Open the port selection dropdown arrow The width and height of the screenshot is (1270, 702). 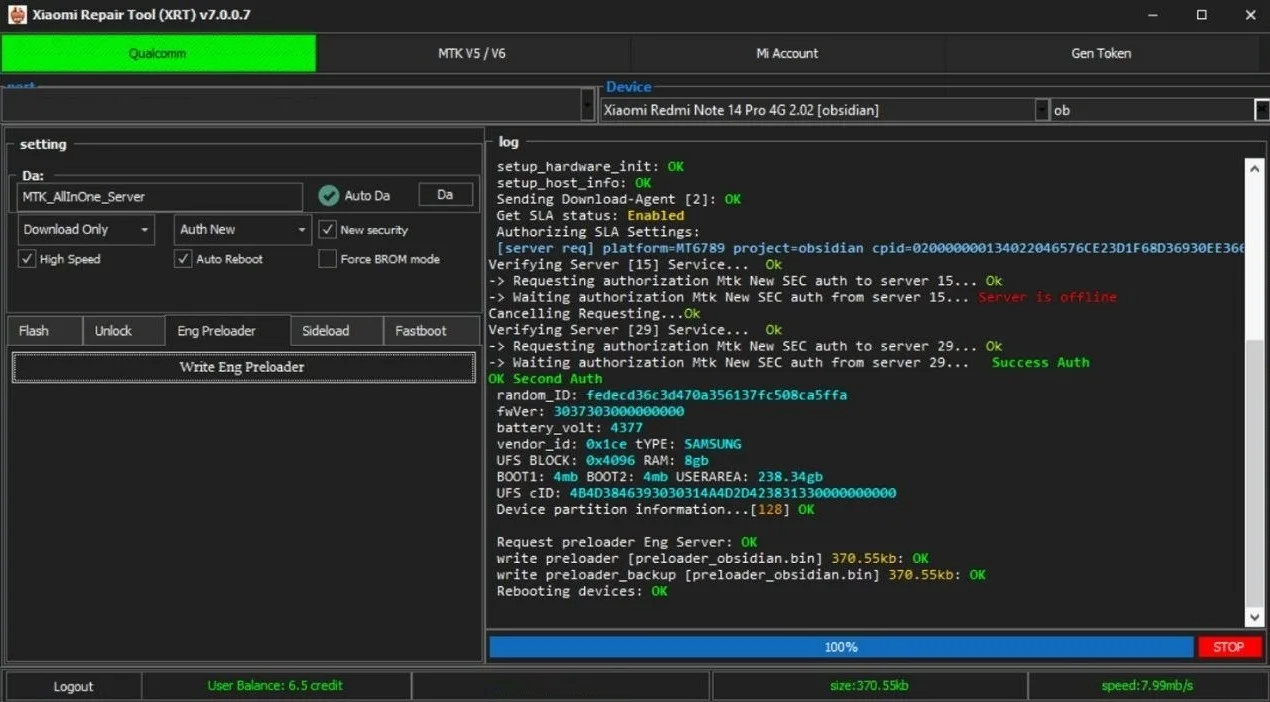coord(587,106)
